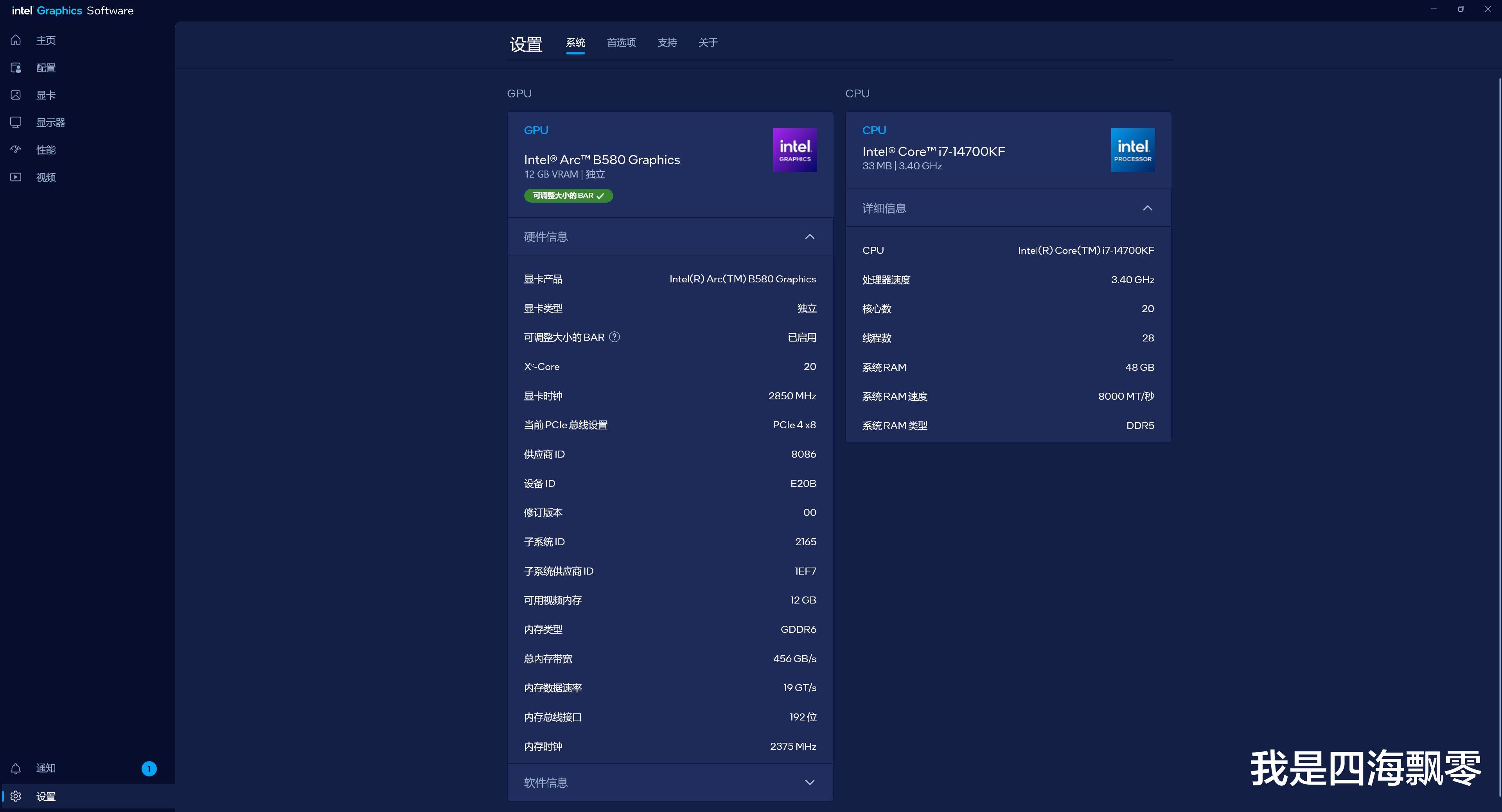Switch to the 支持 support tab
Viewport: 1502px width, 812px height.
pyautogui.click(x=667, y=43)
